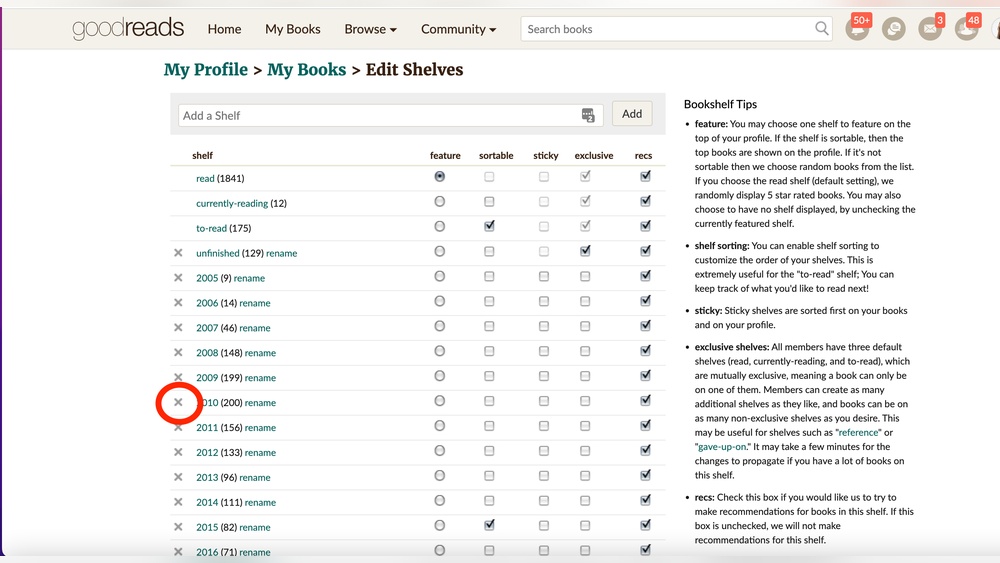The image size is (1000, 563).
Task: Delete the 2008 shelf
Action: click(x=179, y=352)
